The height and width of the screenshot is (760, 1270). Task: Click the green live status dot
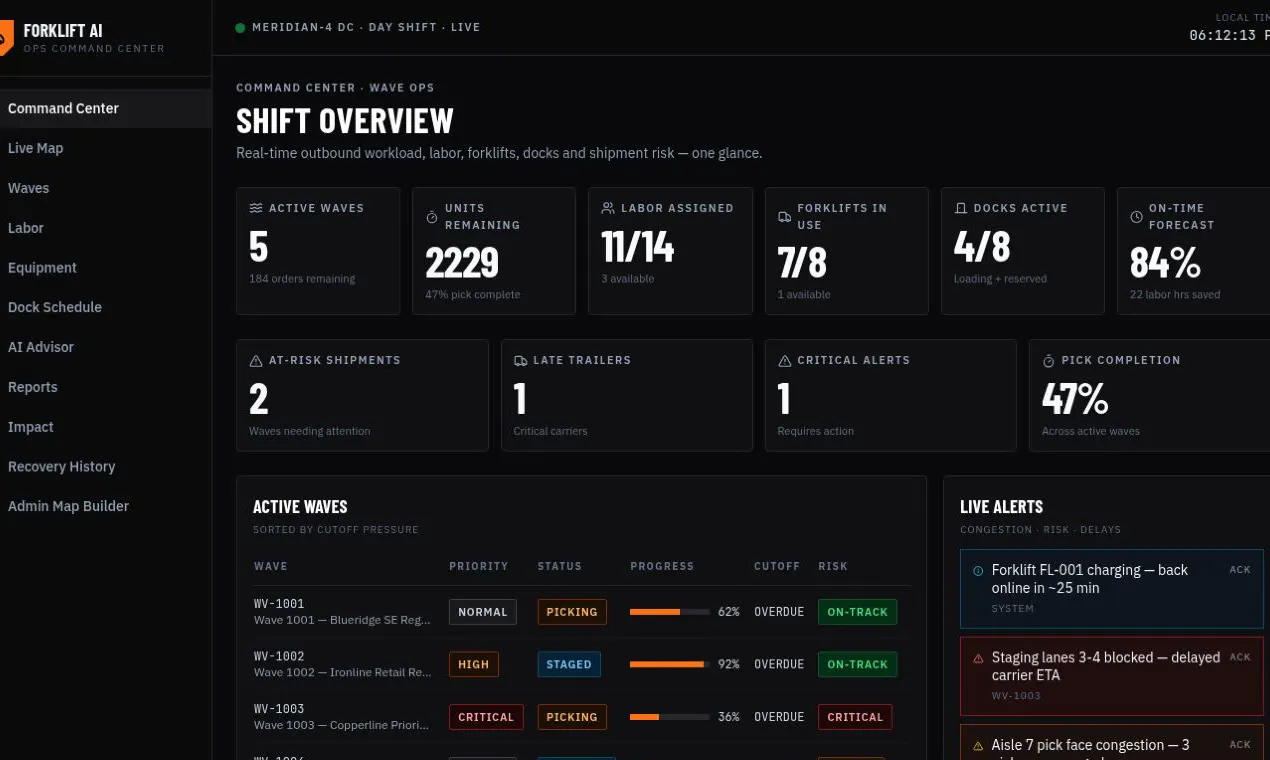240,28
